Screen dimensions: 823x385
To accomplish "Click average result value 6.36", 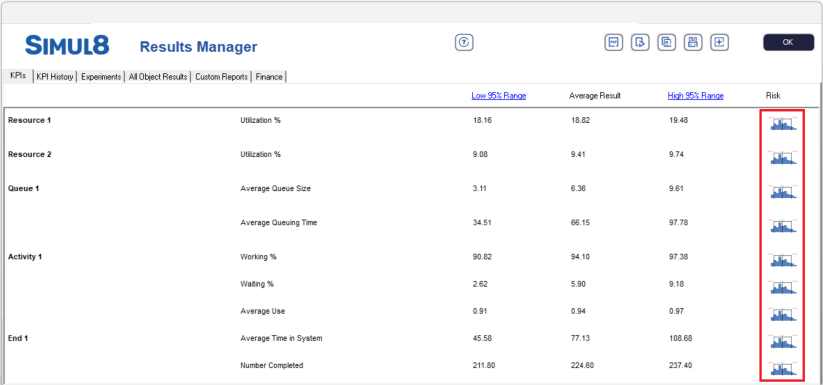I will [x=578, y=188].
